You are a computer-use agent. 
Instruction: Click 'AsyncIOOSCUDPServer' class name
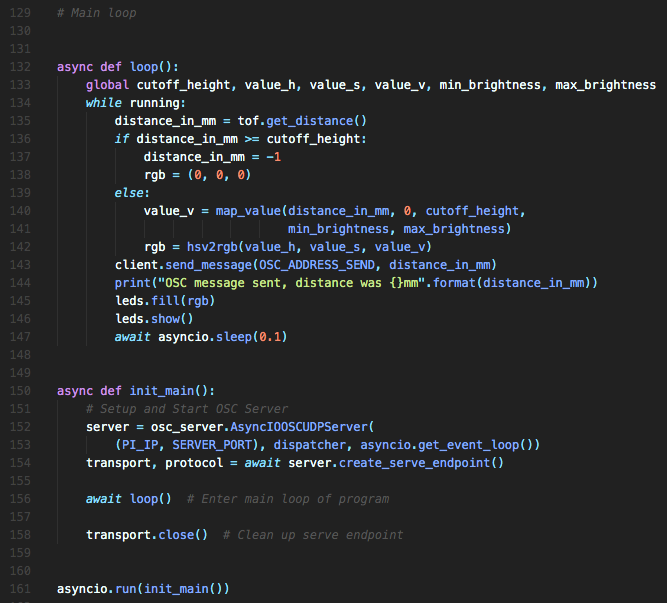(299, 427)
